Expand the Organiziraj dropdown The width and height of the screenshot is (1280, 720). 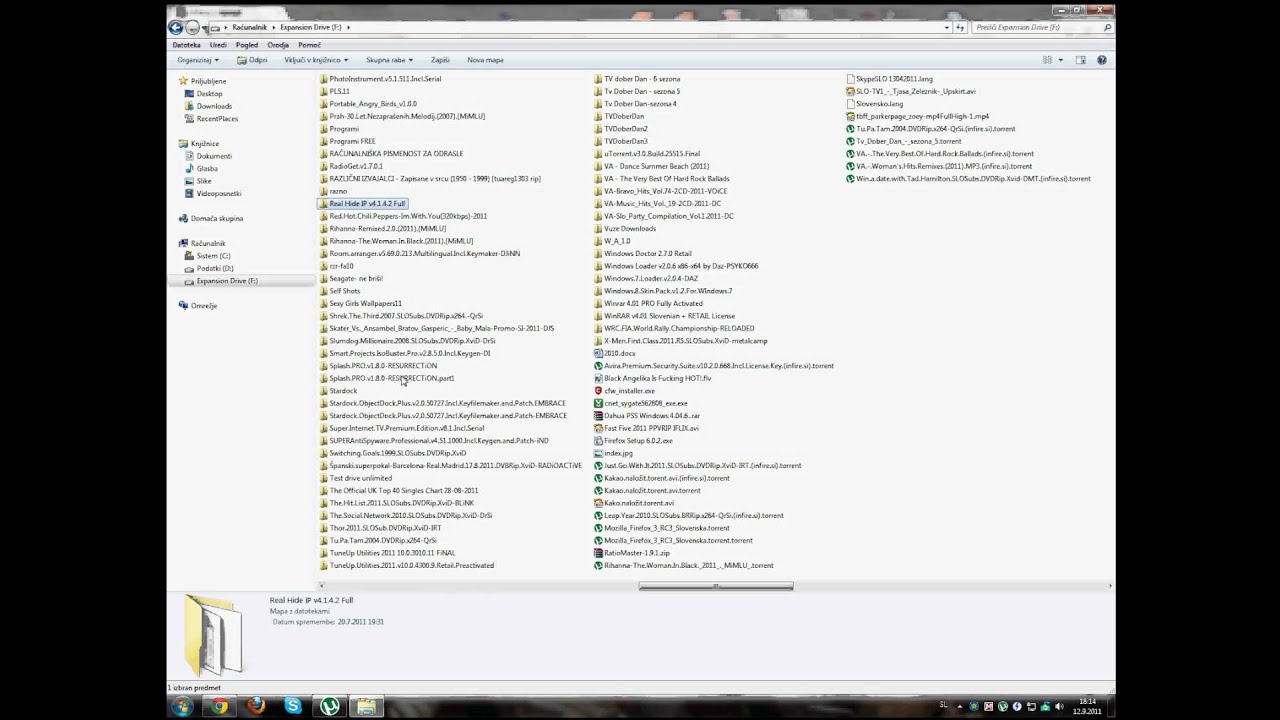tap(198, 60)
